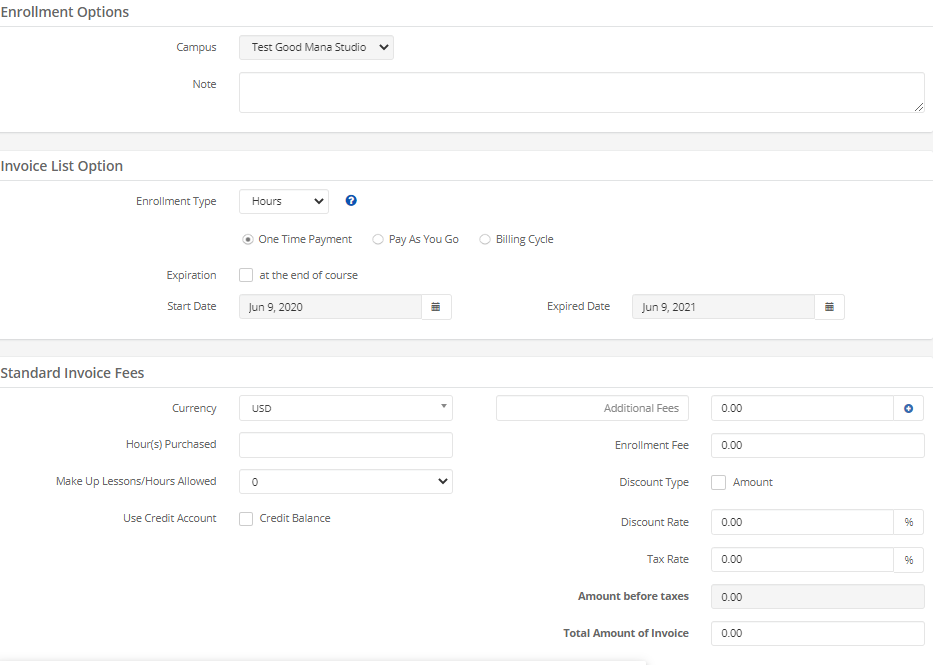This screenshot has height=665, width=933.
Task: Click the Enrollment Fee input
Action: pyautogui.click(x=818, y=446)
